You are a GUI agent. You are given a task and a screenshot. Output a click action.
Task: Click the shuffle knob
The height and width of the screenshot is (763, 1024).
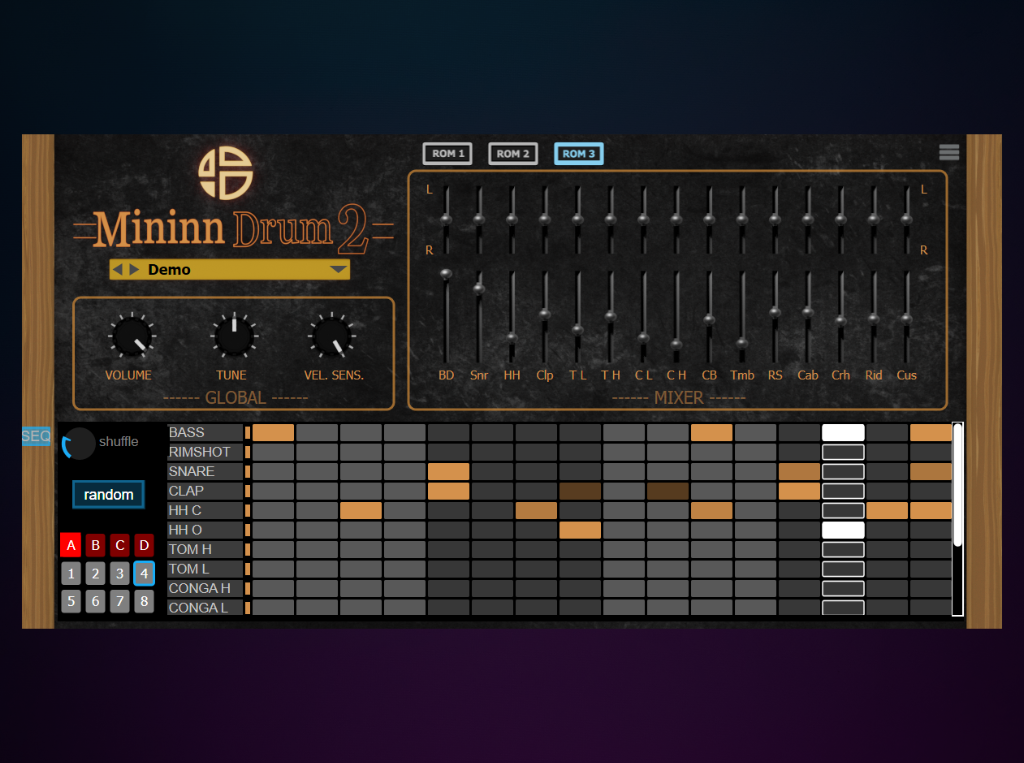[x=79, y=443]
